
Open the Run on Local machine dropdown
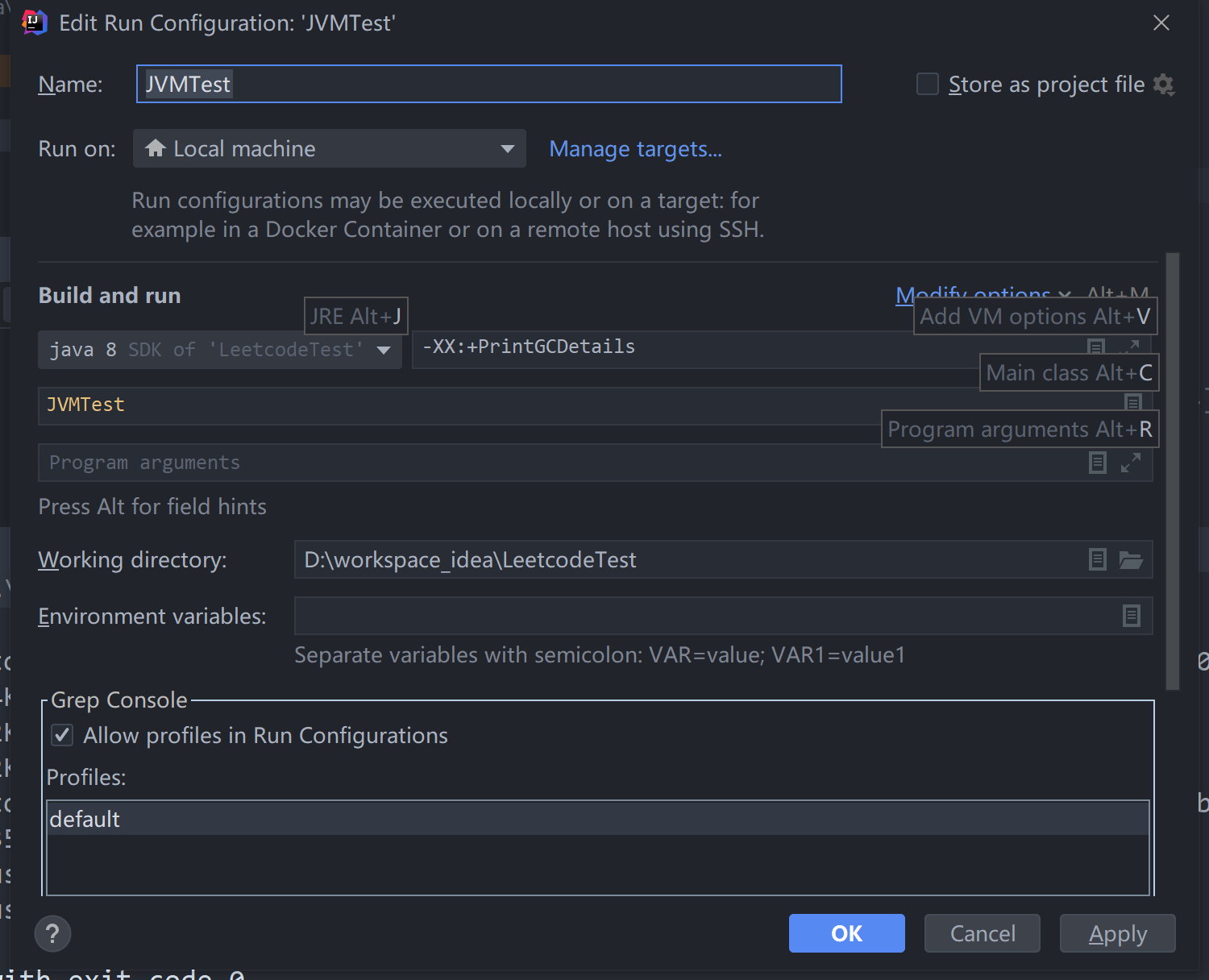point(329,149)
